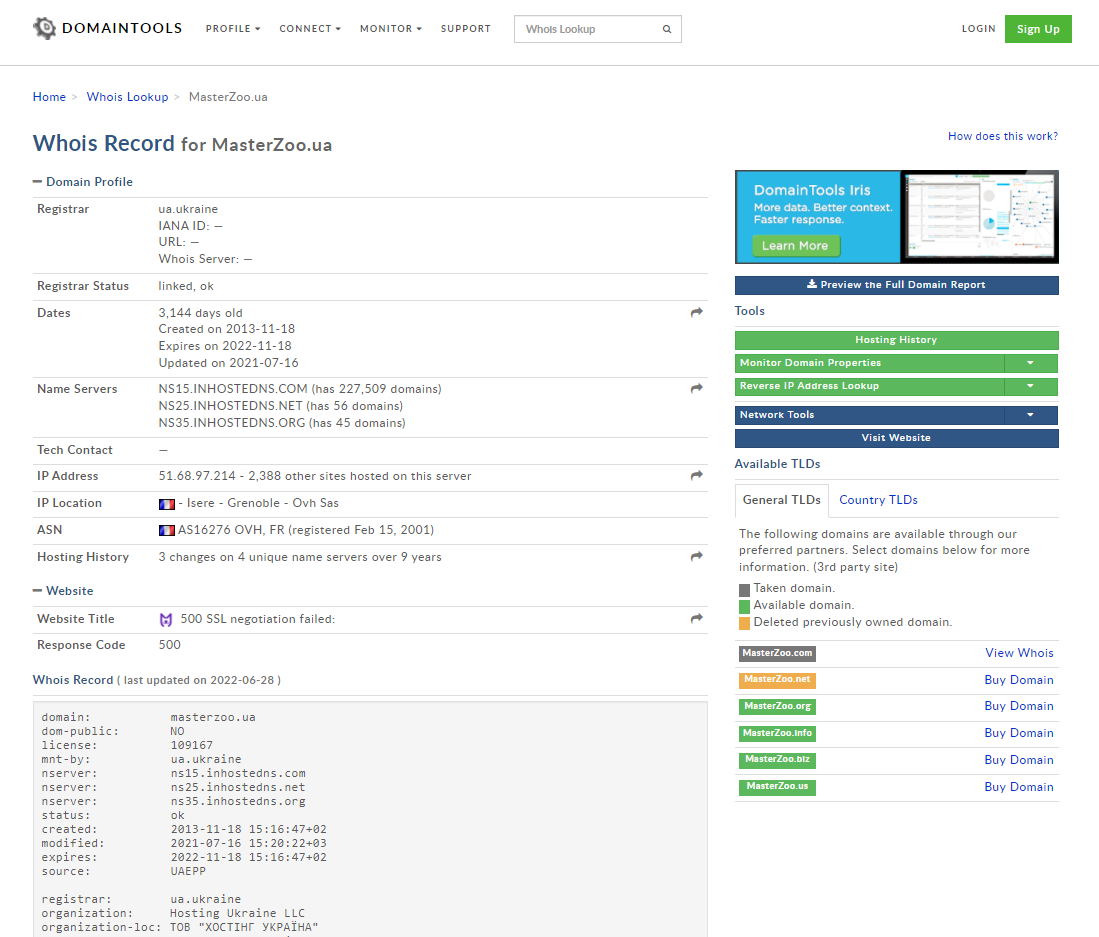Open the Profile dropdown menu
1099x937 pixels.
coord(233,29)
